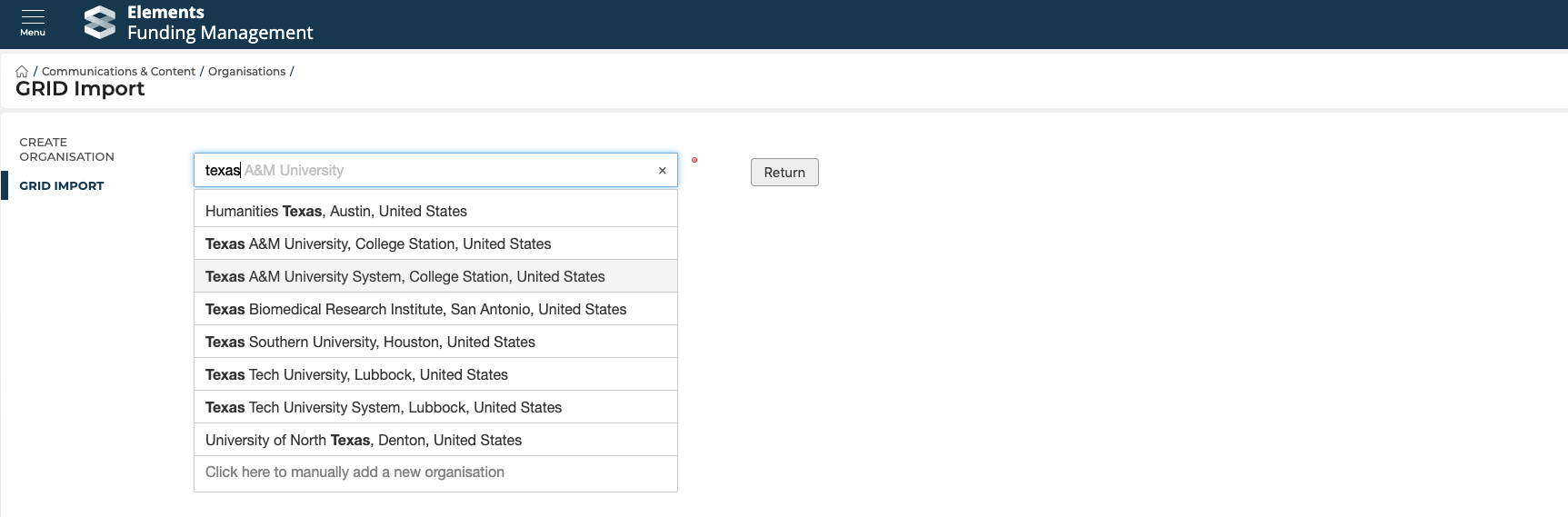Pick Texas Tech University, Lubbock option

pos(356,374)
